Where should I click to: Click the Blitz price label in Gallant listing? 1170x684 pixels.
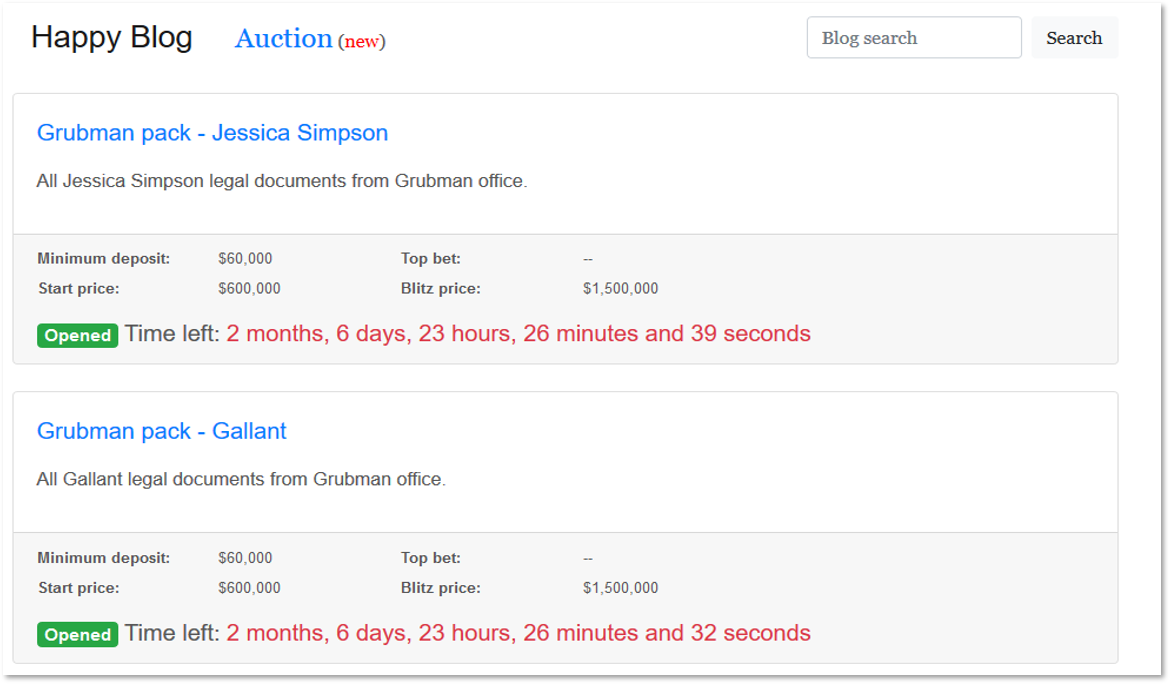(x=440, y=588)
